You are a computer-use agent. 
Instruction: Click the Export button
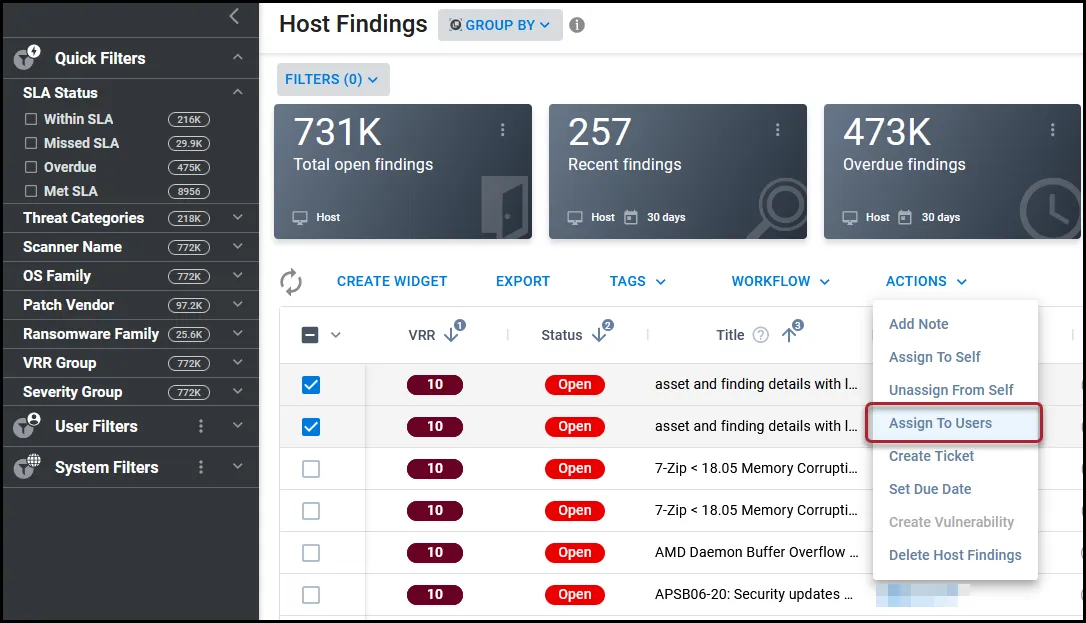click(x=523, y=281)
